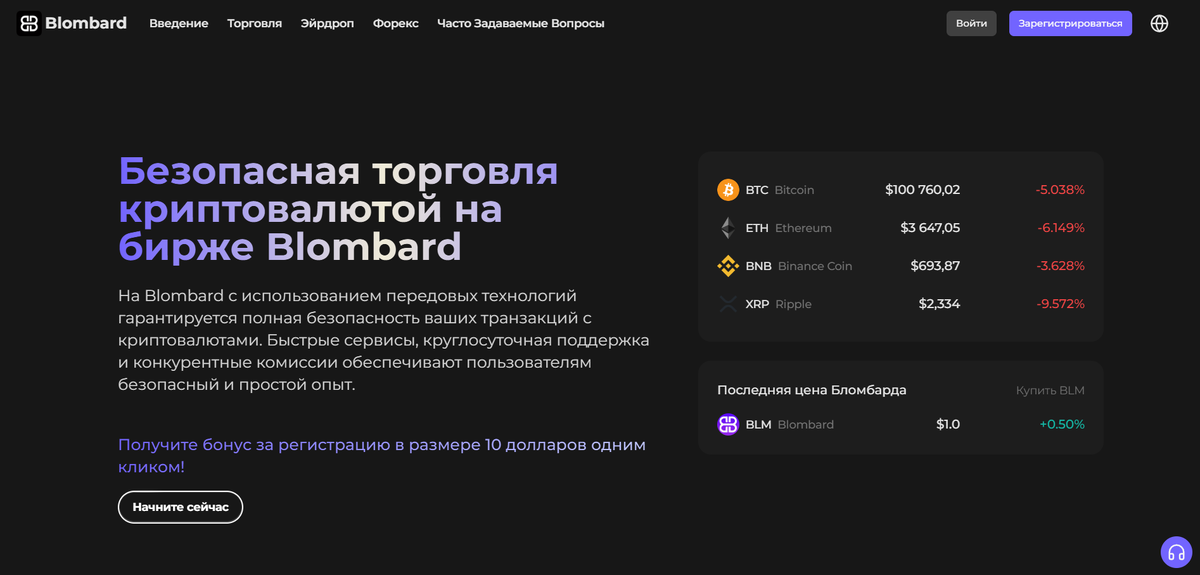The width and height of the screenshot is (1200, 575).
Task: Click the 10-dollar registration bonus text
Action: 382,455
